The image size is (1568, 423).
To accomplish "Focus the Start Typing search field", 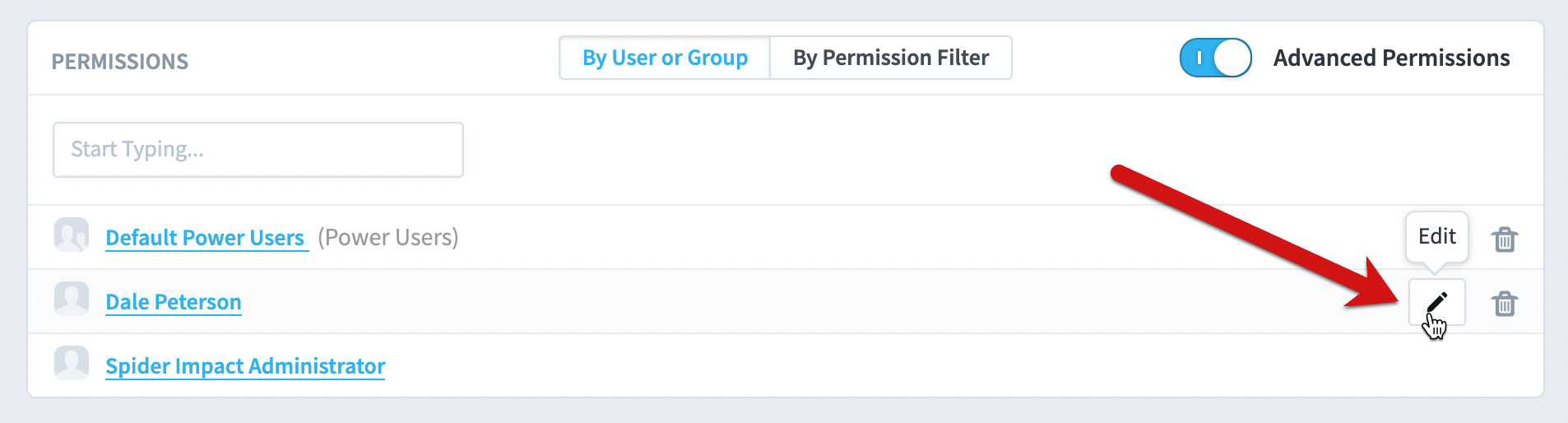I will click(258, 150).
